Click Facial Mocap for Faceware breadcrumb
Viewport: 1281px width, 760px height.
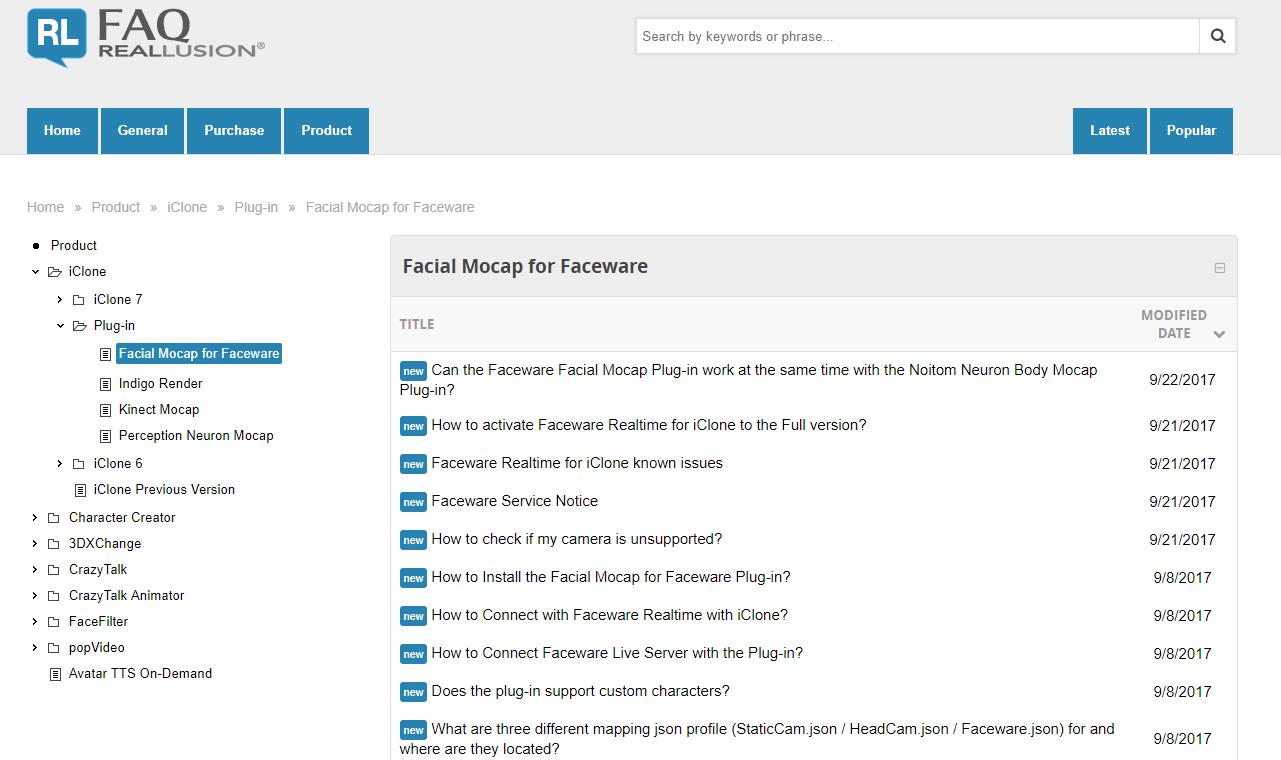(x=390, y=207)
